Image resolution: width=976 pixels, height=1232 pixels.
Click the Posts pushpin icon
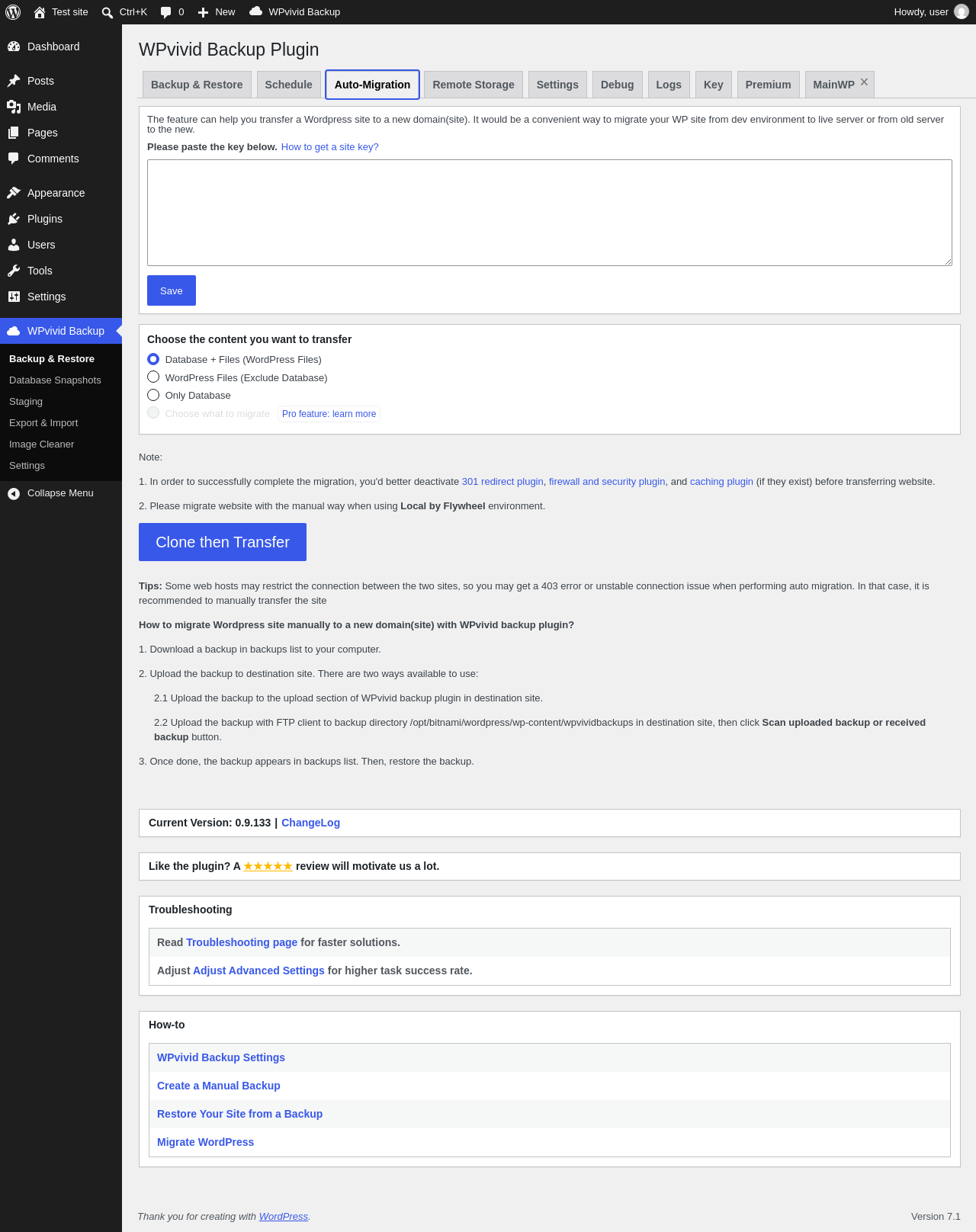pos(14,81)
